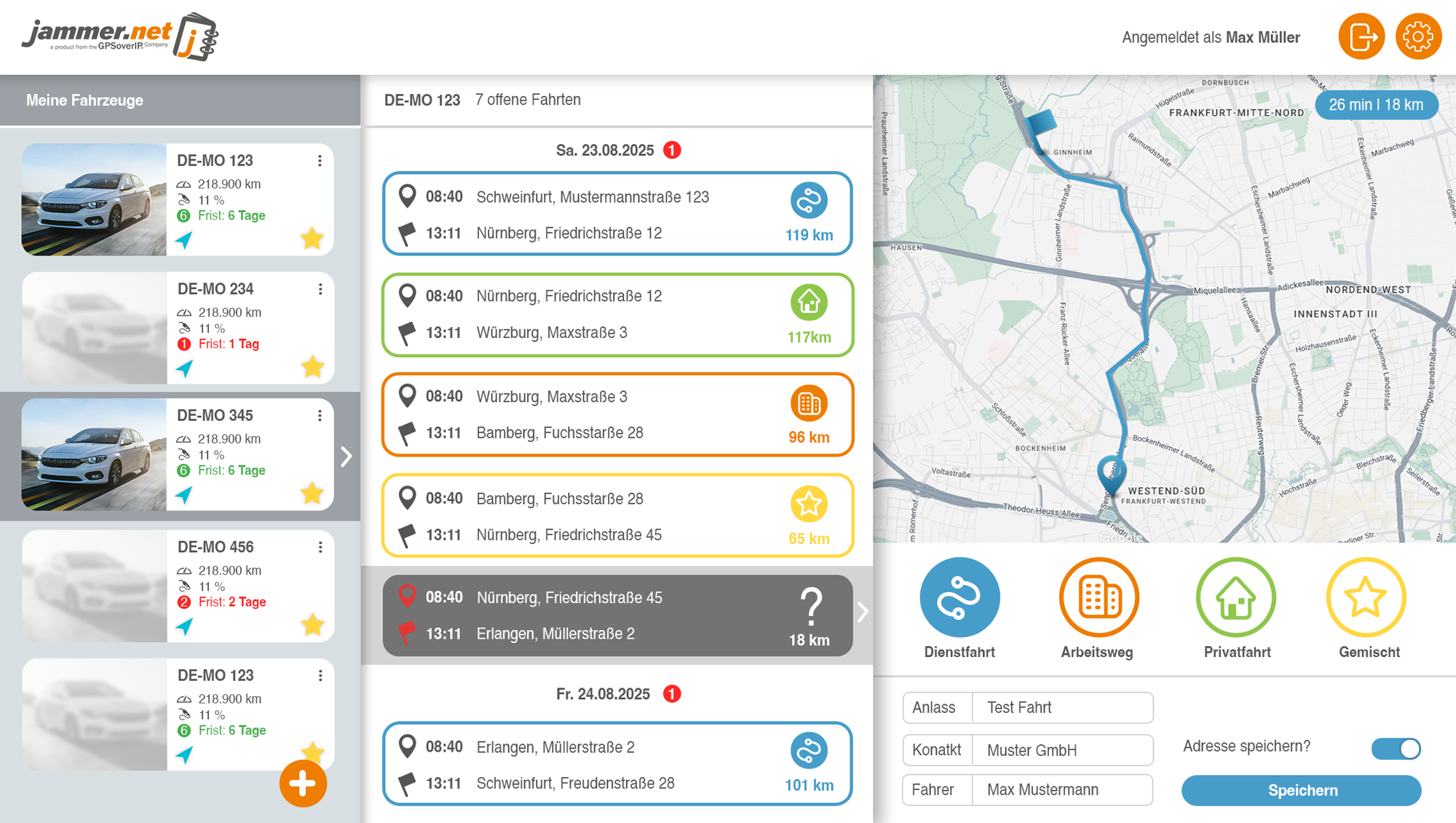The width and height of the screenshot is (1456, 823).
Task: Click the orange logout icon
Action: pyautogui.click(x=1361, y=36)
